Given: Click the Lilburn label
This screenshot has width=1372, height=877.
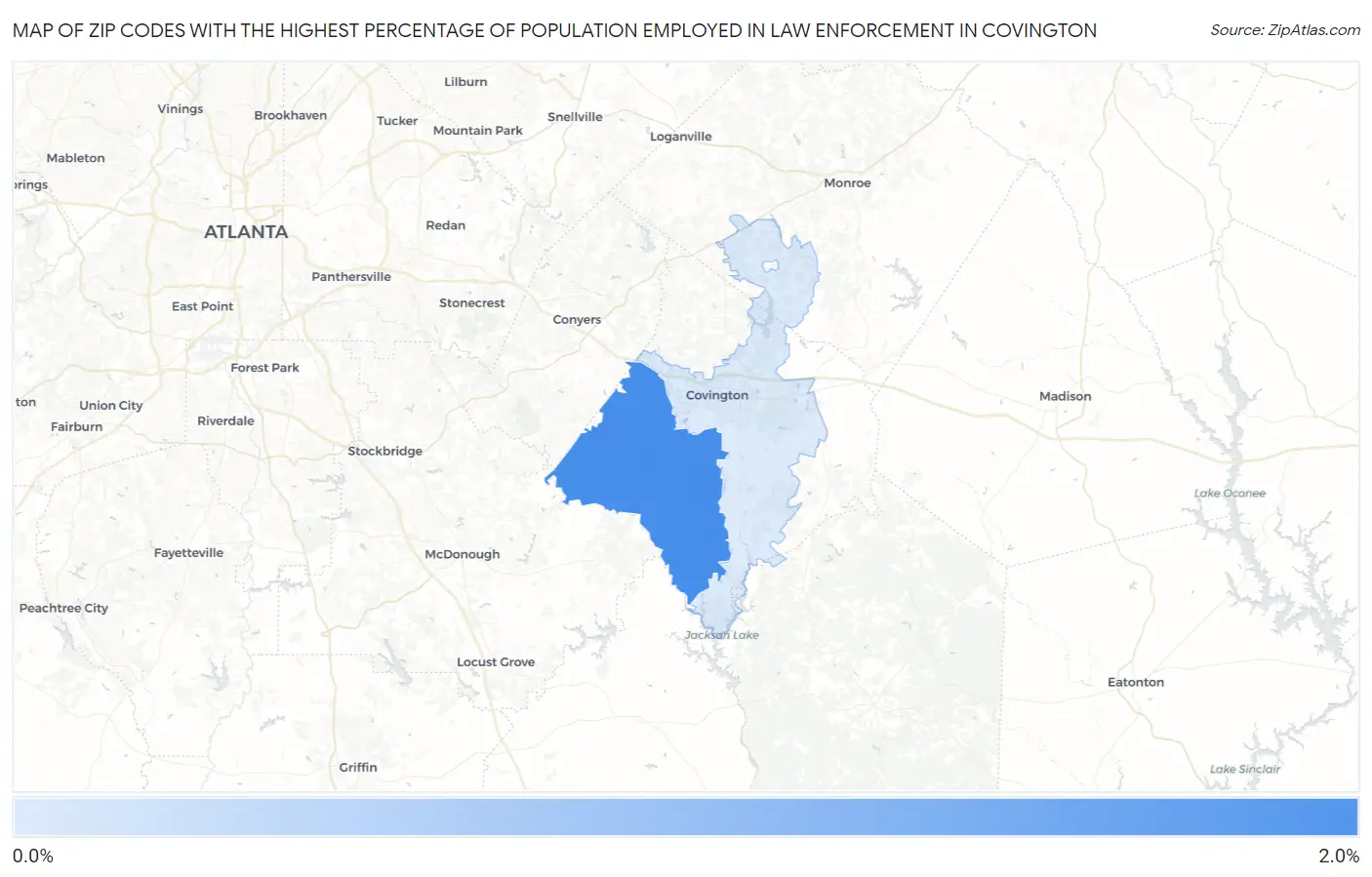Looking at the screenshot, I should (465, 82).
